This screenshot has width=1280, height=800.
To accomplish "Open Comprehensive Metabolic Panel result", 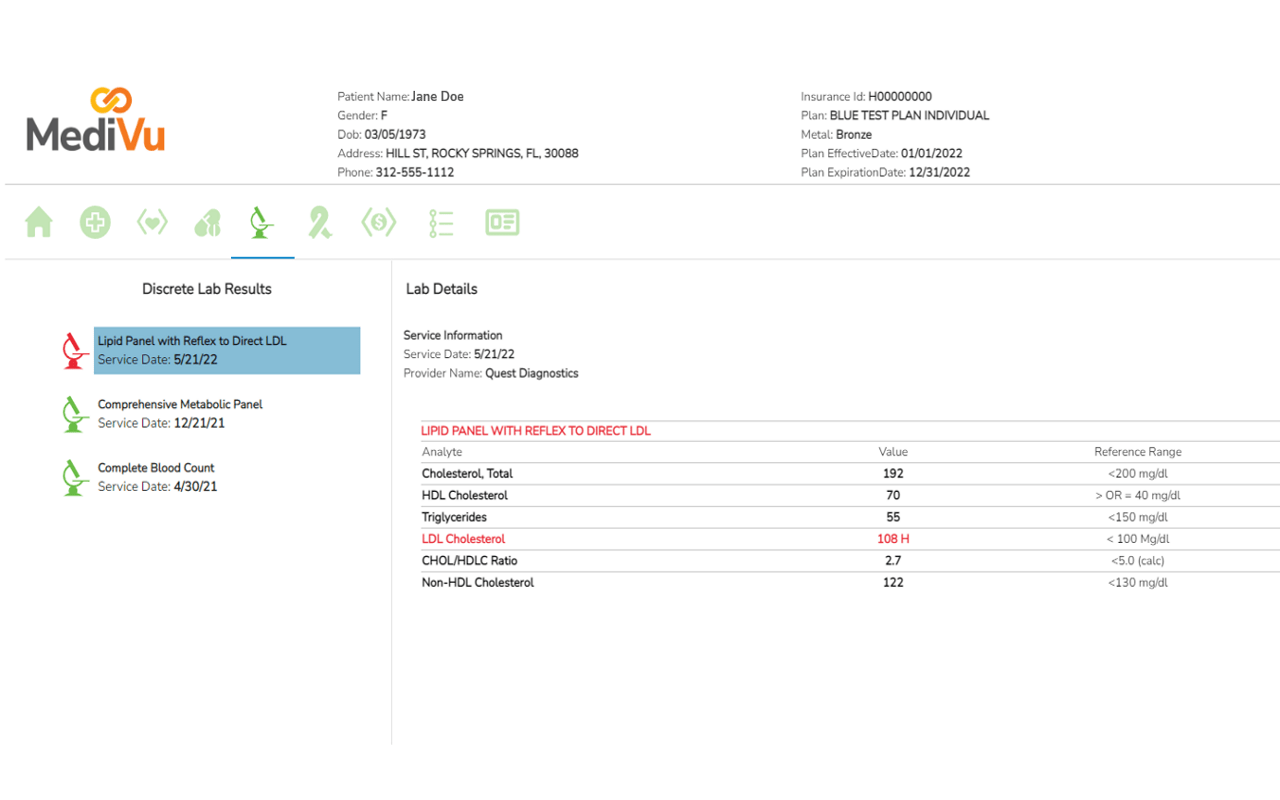I will pos(180,414).
